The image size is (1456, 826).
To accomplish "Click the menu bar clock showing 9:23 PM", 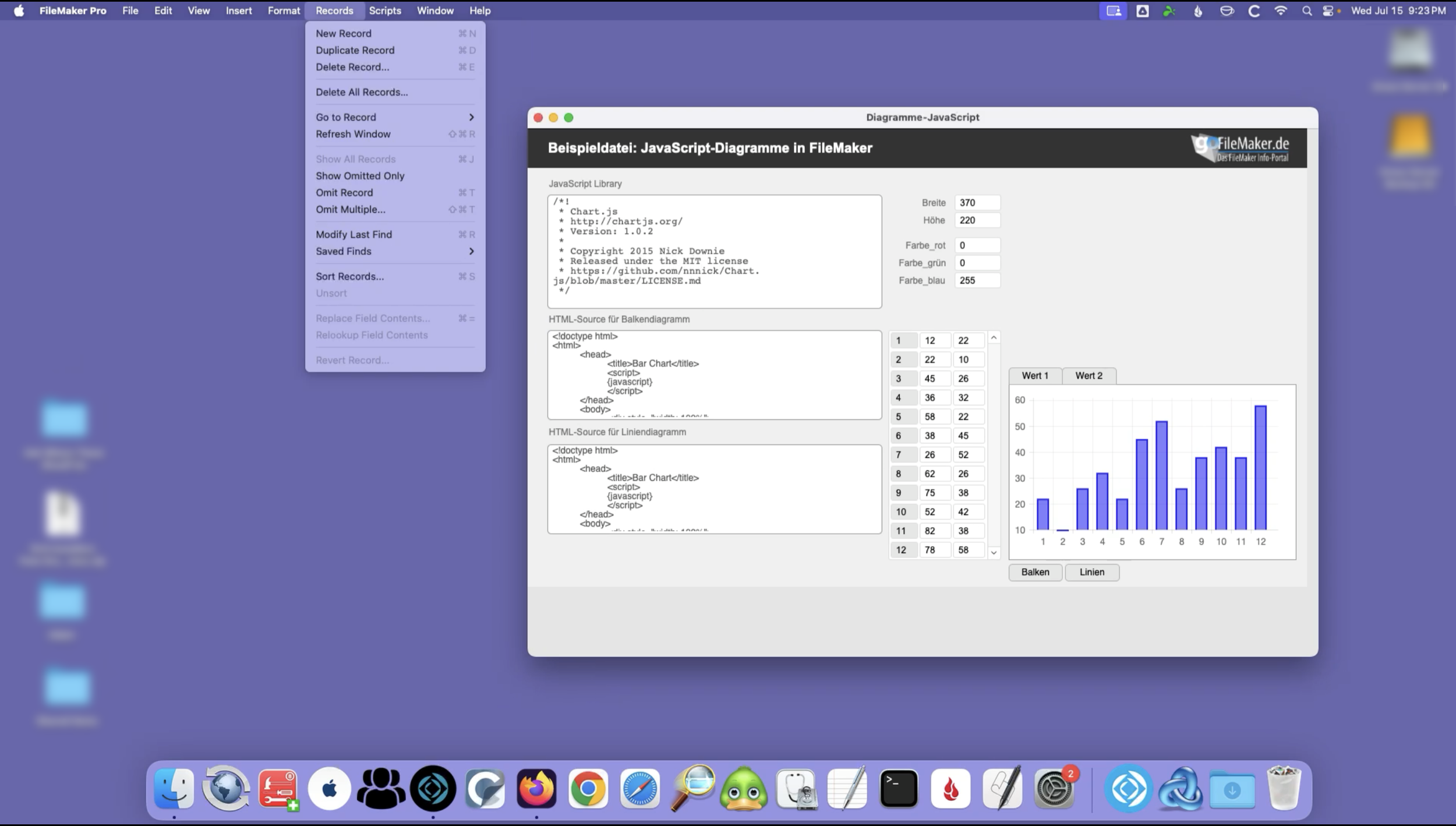I will 1398,10.
